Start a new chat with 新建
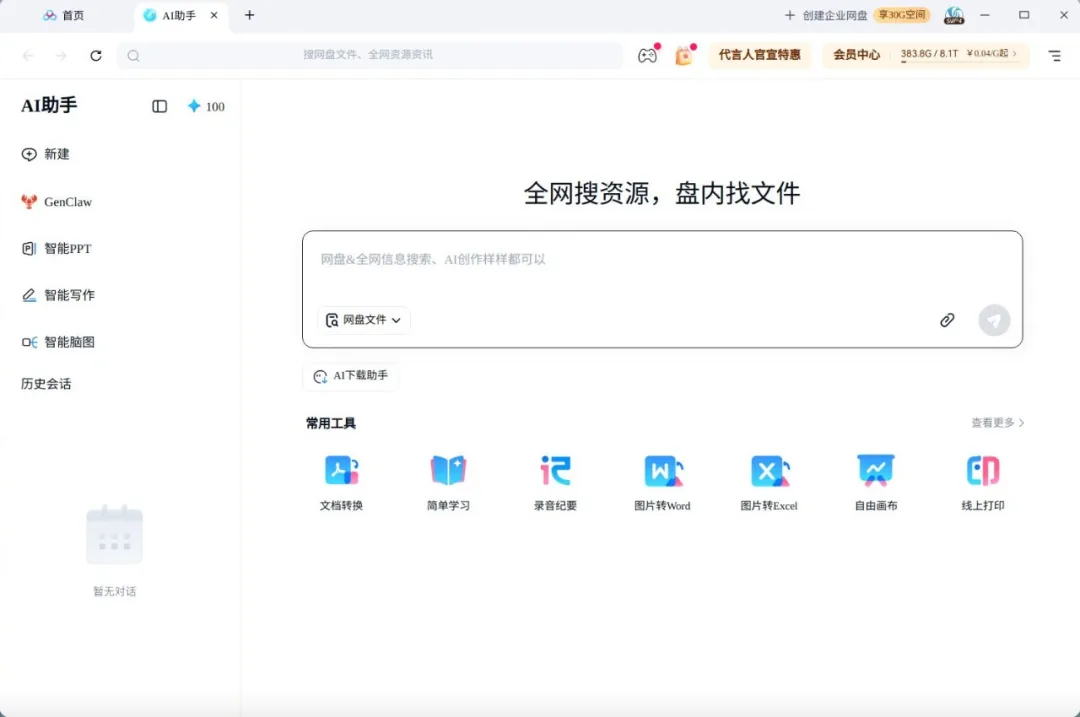This screenshot has width=1080, height=717. coord(45,154)
